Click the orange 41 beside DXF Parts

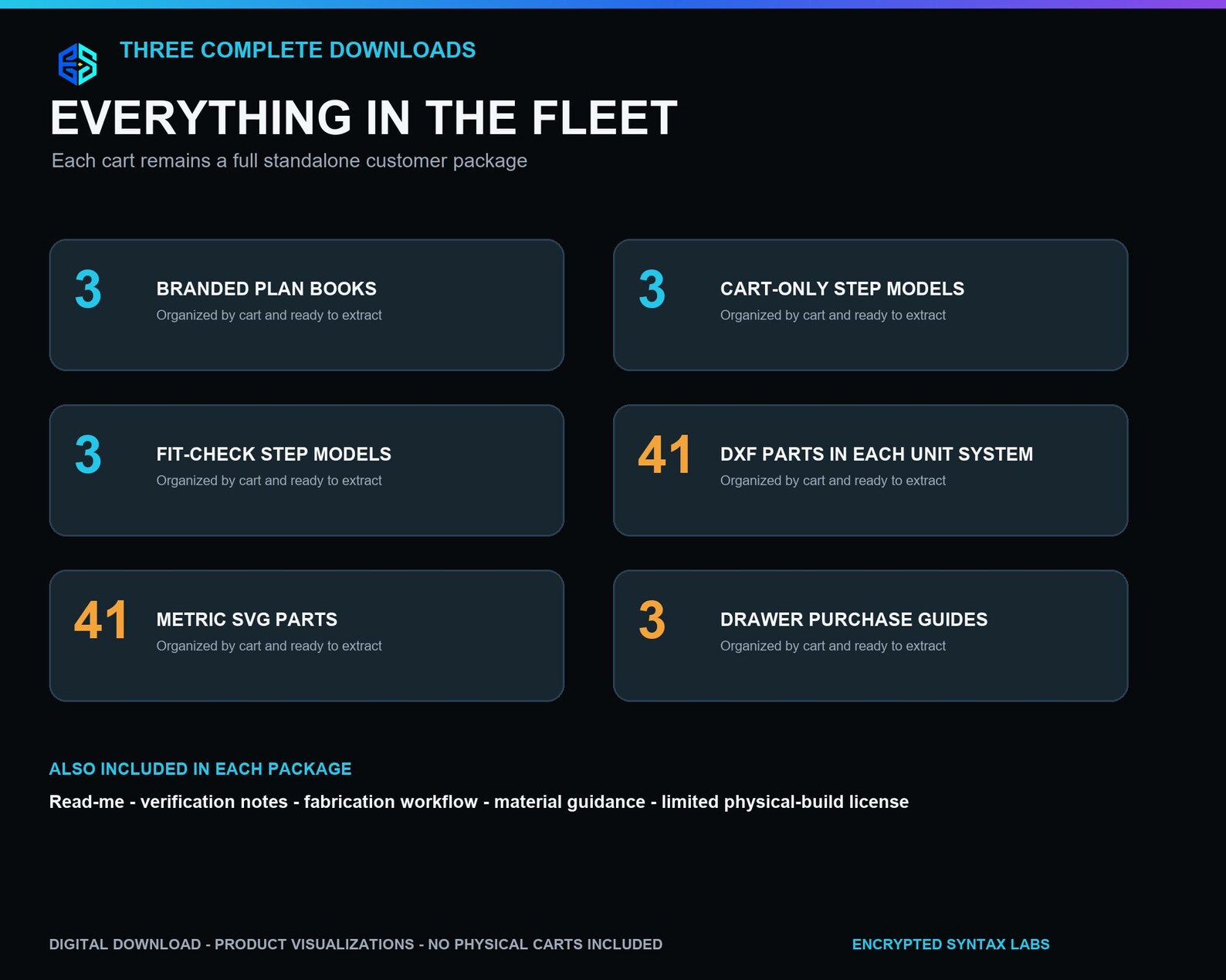(664, 455)
